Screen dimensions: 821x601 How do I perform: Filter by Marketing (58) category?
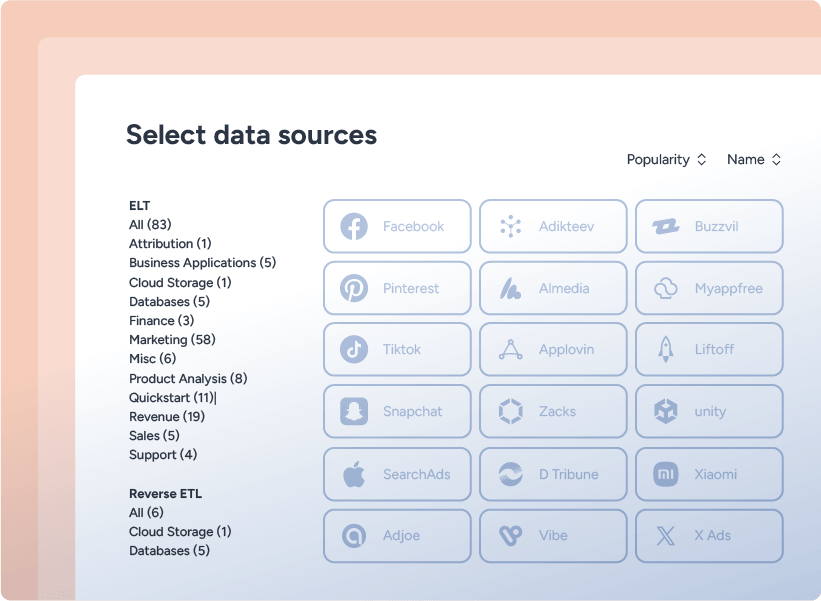[x=172, y=340]
